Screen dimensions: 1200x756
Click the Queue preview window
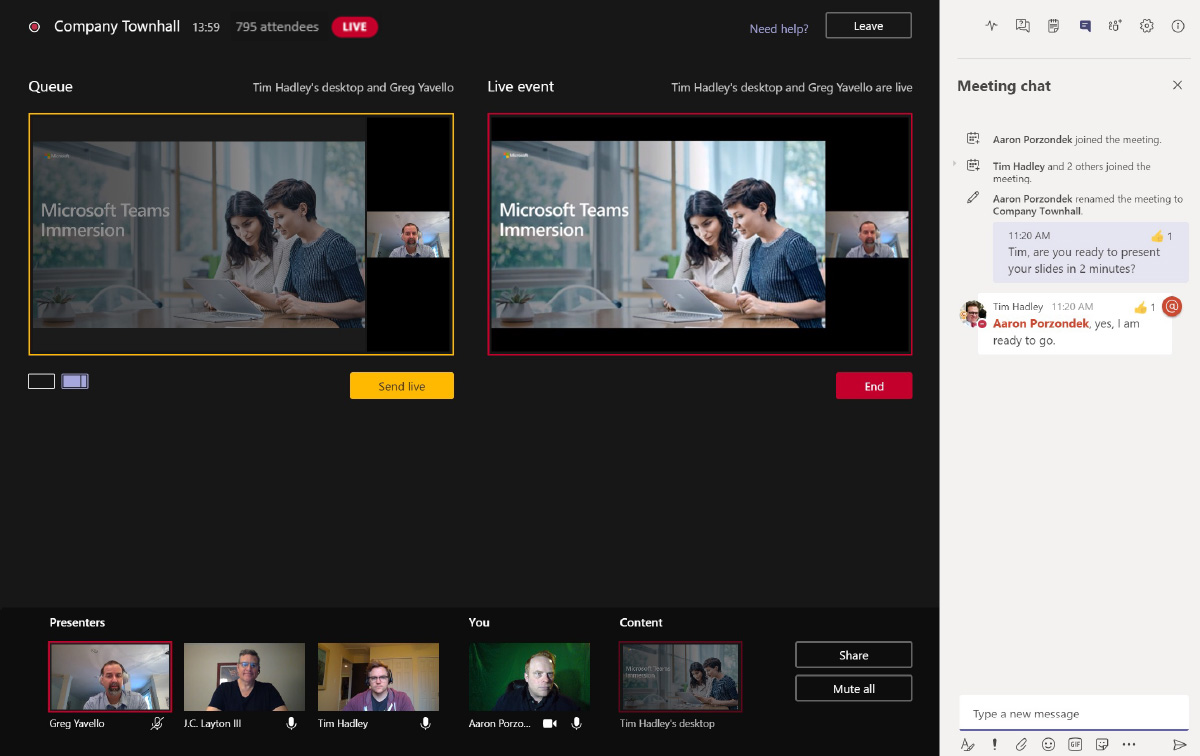[x=241, y=234]
